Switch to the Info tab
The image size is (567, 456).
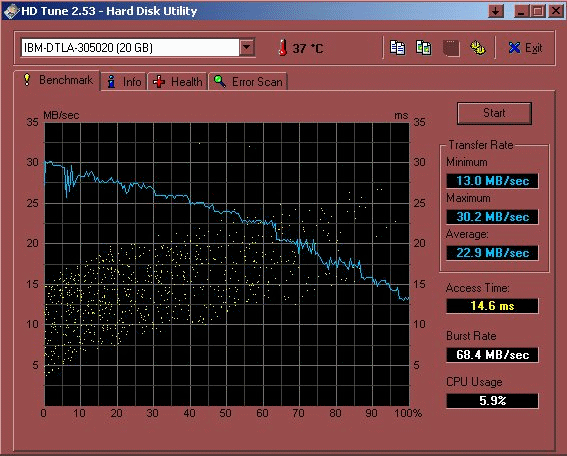(124, 82)
